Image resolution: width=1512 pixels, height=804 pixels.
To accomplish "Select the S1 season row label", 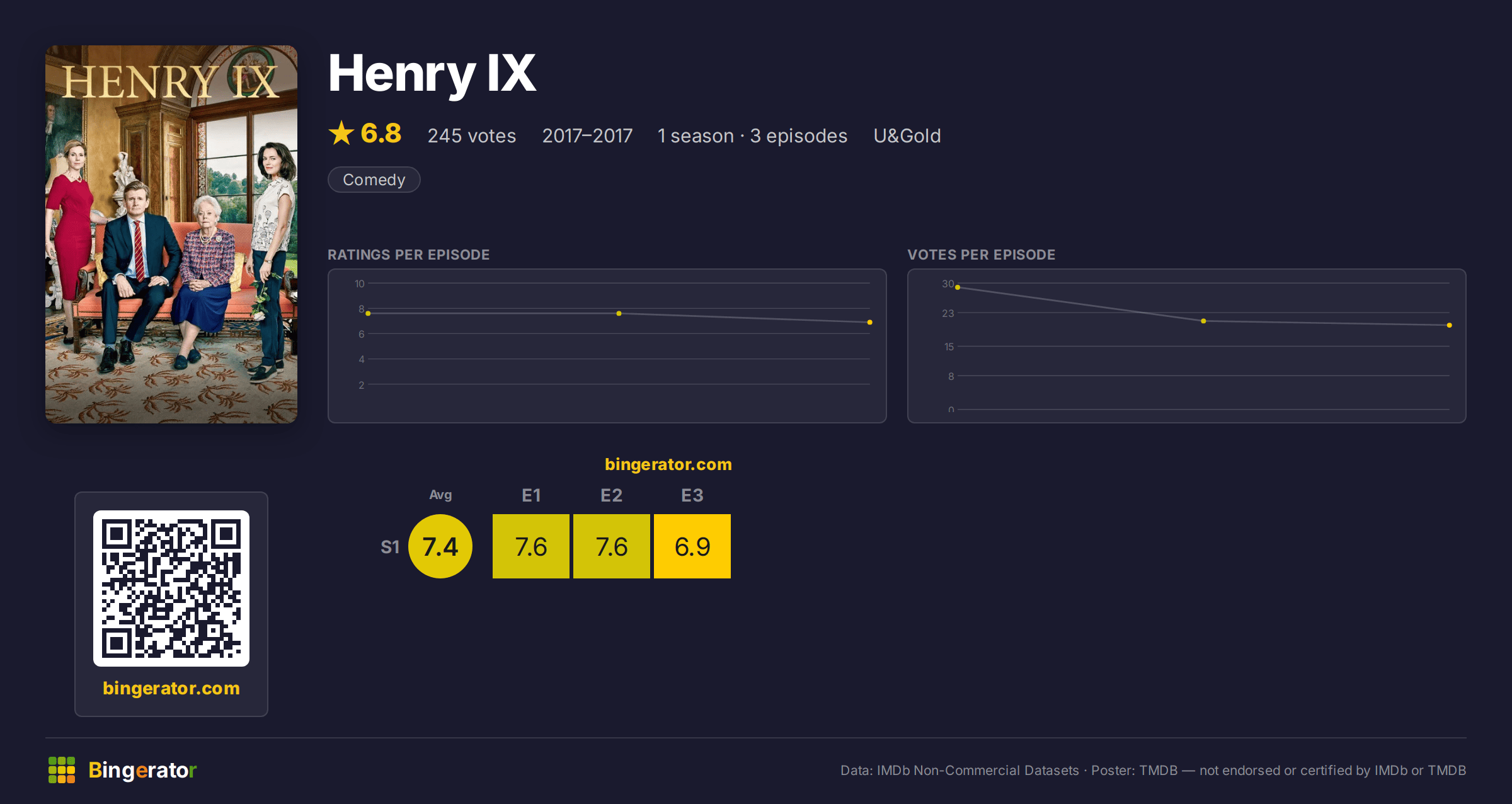I will 390,547.
